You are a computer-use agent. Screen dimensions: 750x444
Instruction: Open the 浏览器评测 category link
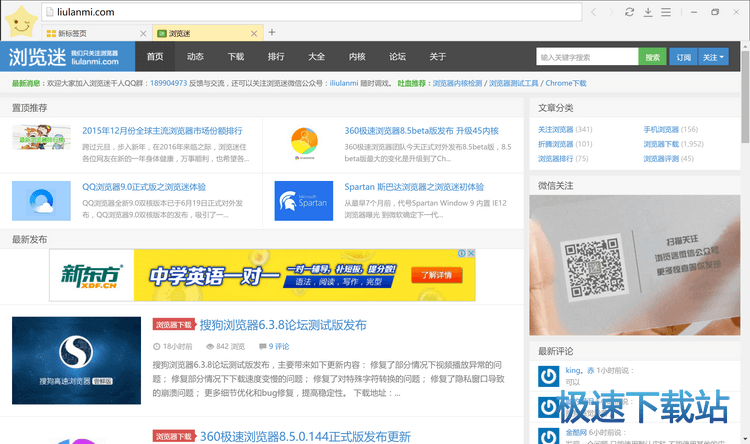tap(661, 158)
